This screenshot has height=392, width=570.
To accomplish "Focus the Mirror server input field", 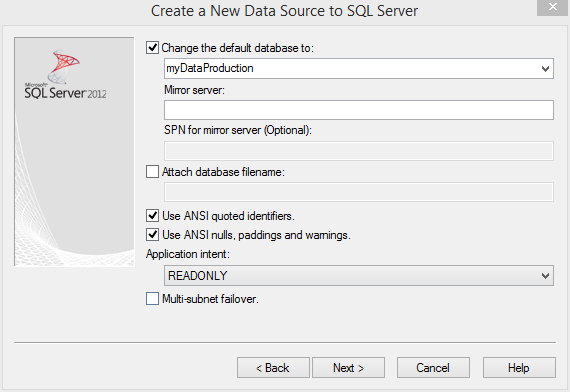I will [x=359, y=110].
